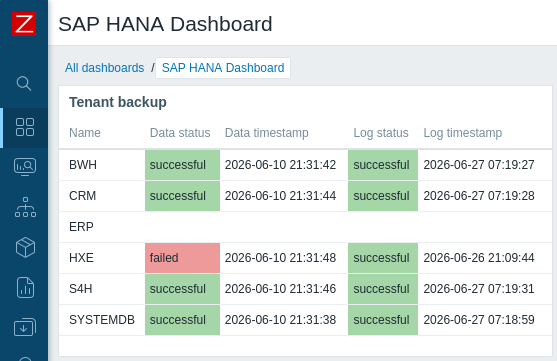Click BWH data status successful cell
The height and width of the screenshot is (361, 557).
(x=183, y=165)
